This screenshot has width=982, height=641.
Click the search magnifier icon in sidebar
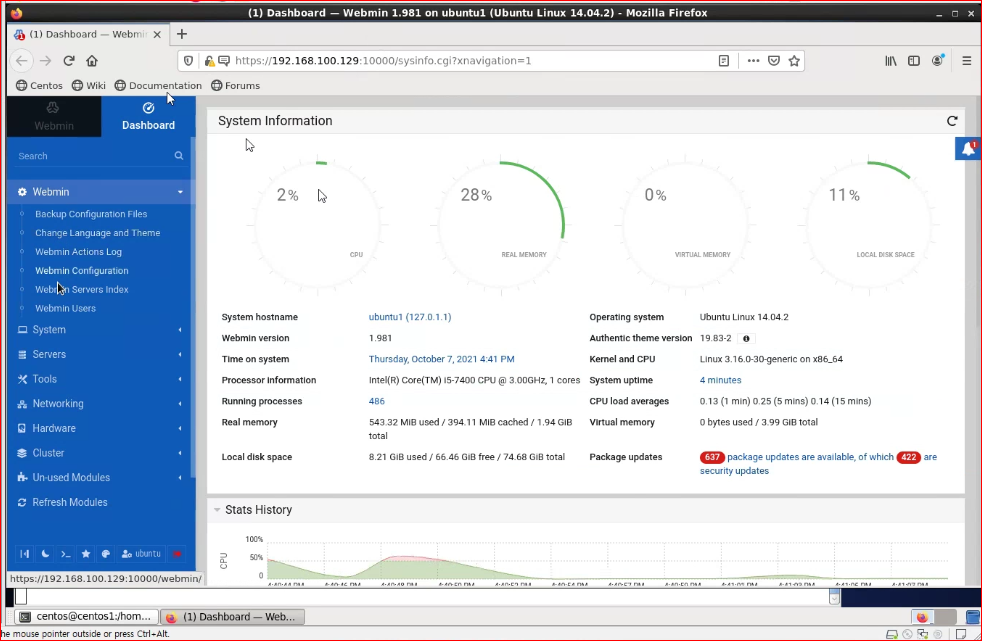pos(178,156)
